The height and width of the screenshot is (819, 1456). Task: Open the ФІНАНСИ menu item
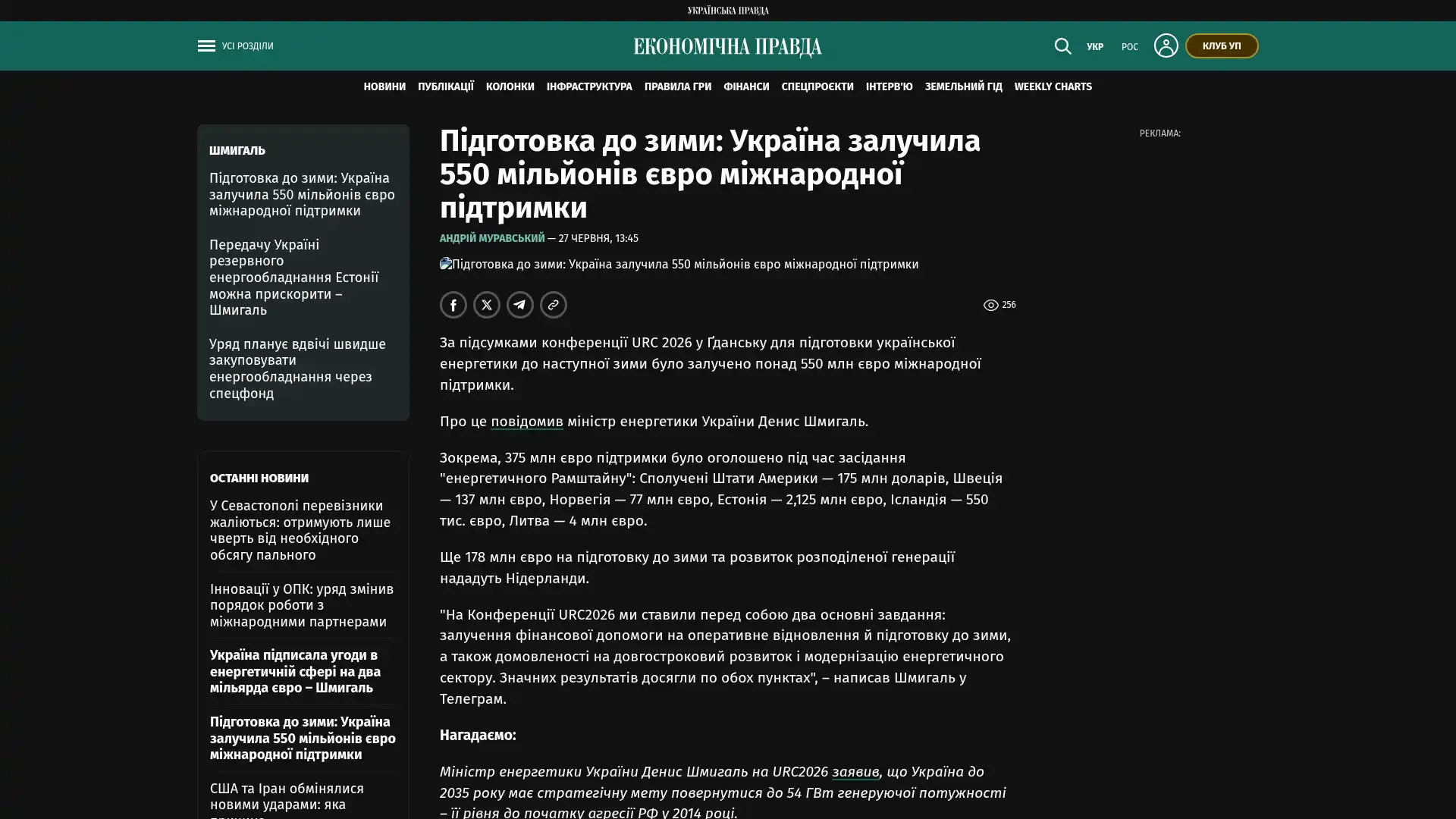[x=745, y=87]
